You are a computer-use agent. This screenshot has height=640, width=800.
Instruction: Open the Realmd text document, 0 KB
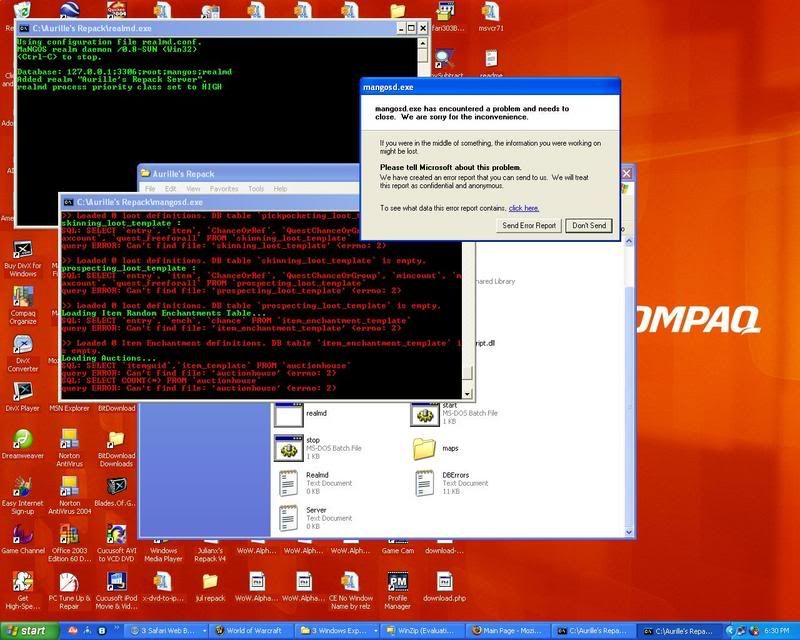[x=315, y=483]
